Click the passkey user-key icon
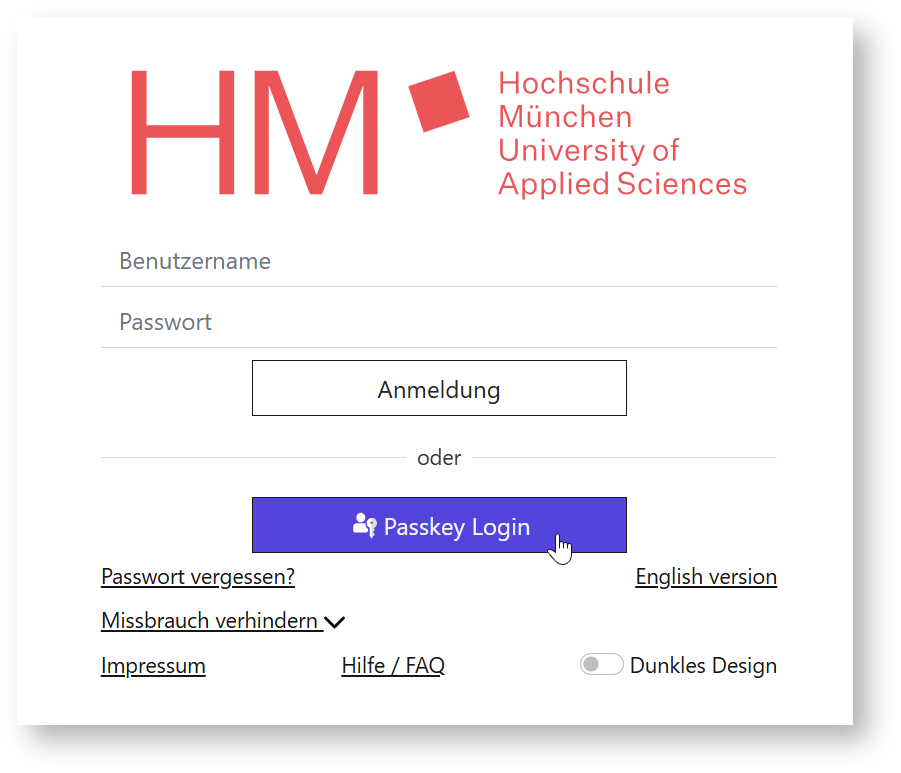The image size is (901, 773). 365,525
